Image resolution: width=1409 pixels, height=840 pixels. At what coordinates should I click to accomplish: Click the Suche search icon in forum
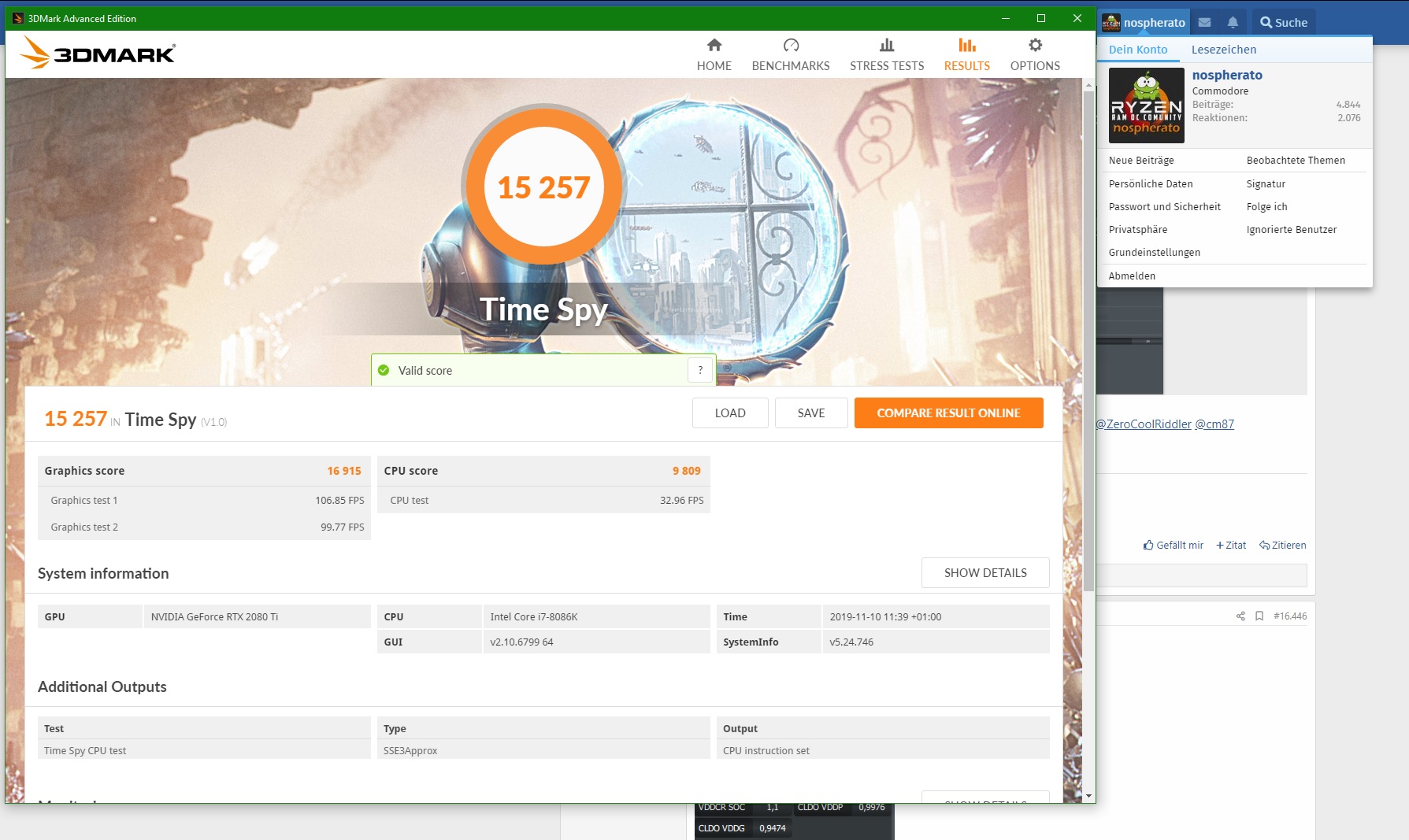coord(1266,23)
